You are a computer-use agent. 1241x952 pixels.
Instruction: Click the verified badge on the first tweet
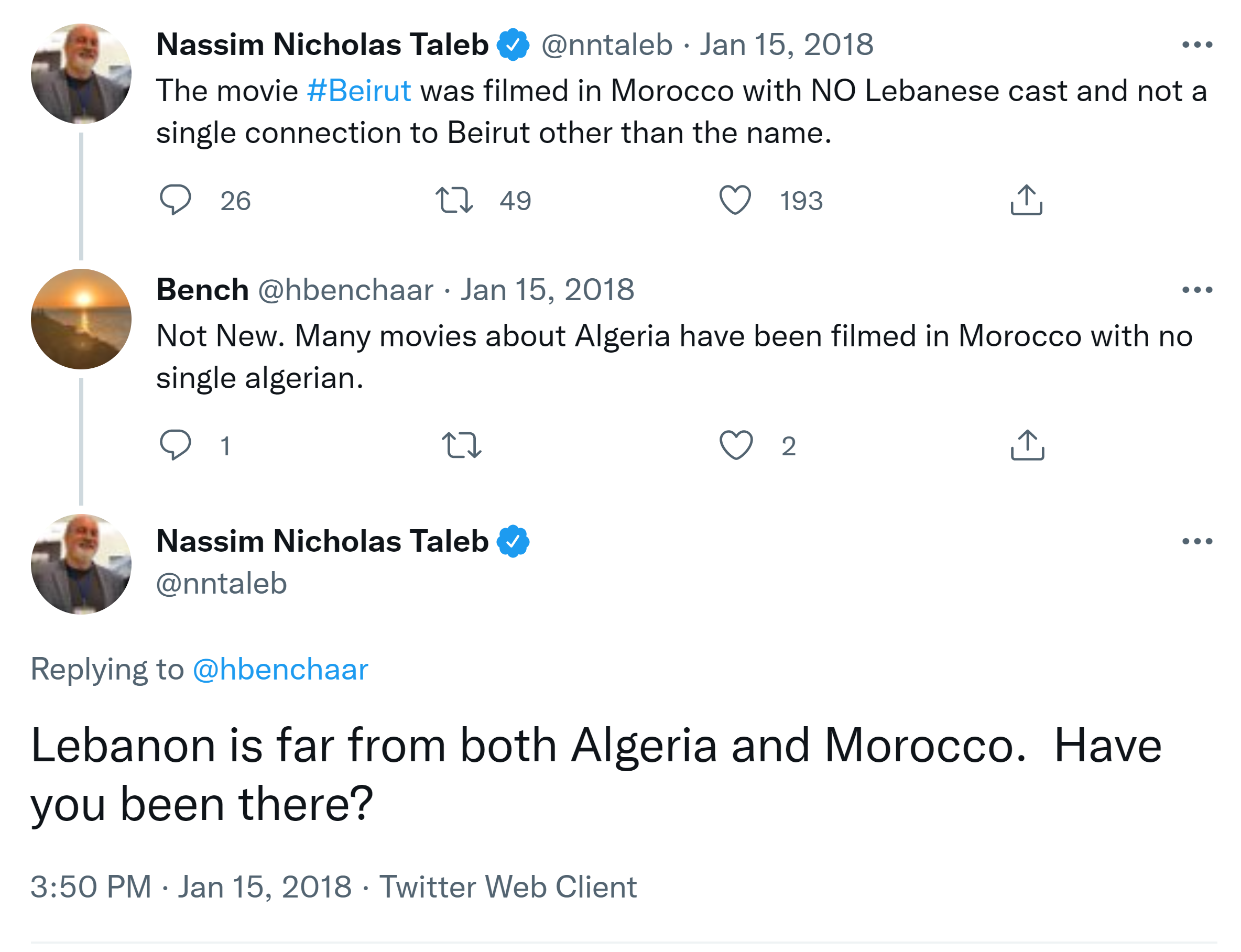click(x=513, y=45)
